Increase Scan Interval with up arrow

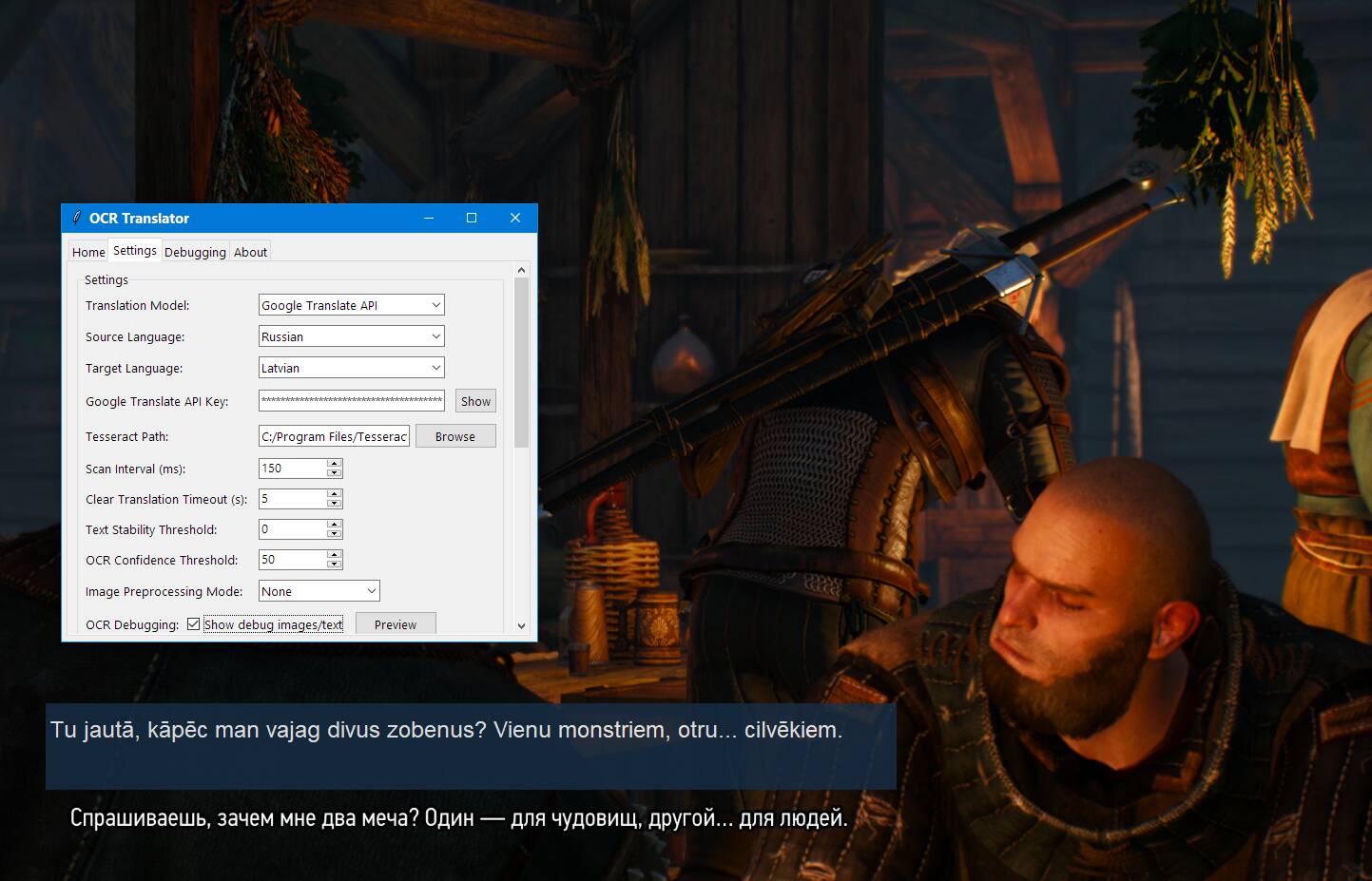coord(334,464)
